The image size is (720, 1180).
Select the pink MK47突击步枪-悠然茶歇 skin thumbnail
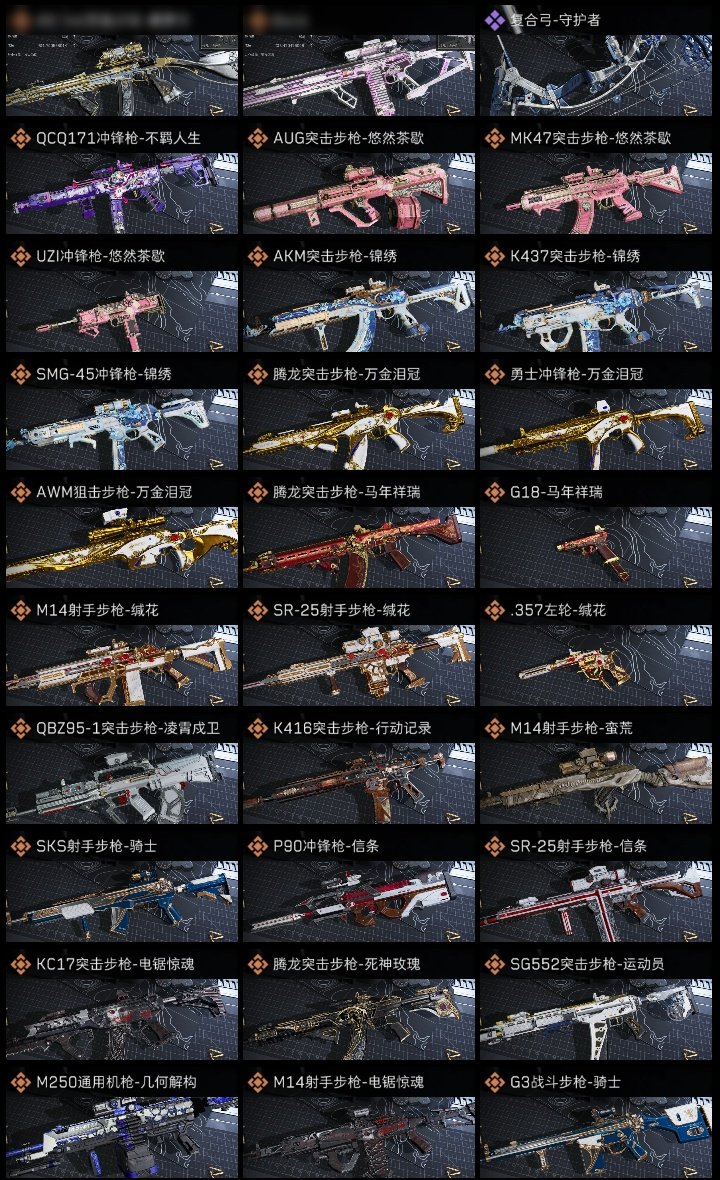tap(596, 193)
